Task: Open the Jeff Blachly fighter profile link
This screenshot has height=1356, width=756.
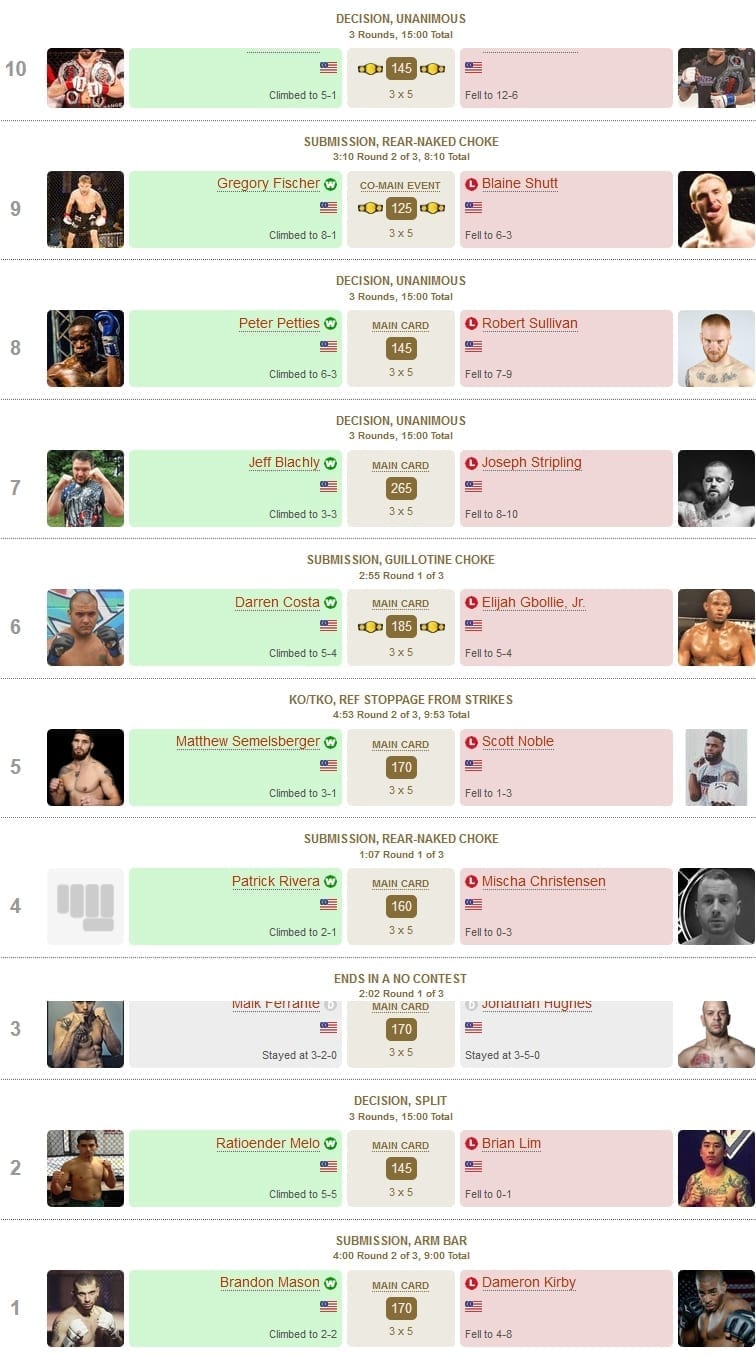Action: coord(284,463)
